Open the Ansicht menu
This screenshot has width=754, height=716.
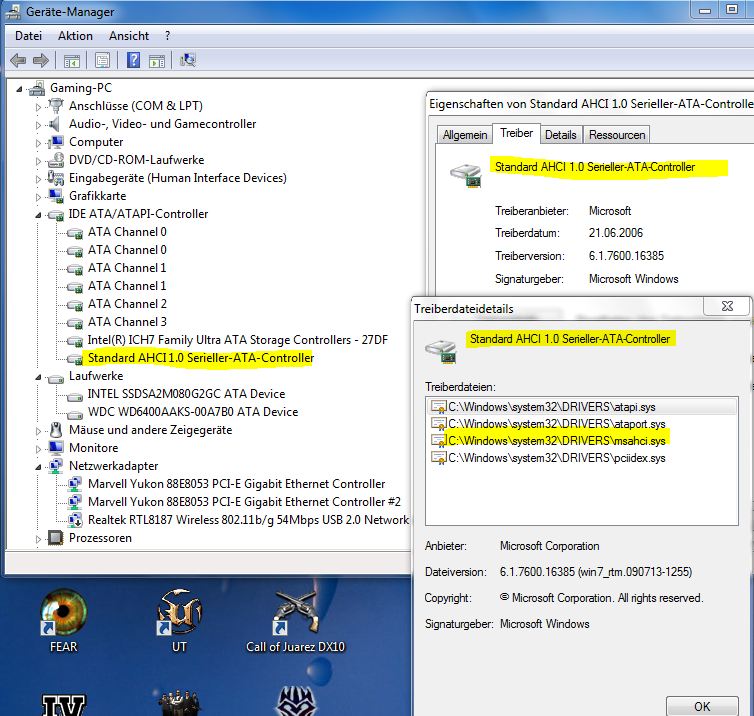129,36
